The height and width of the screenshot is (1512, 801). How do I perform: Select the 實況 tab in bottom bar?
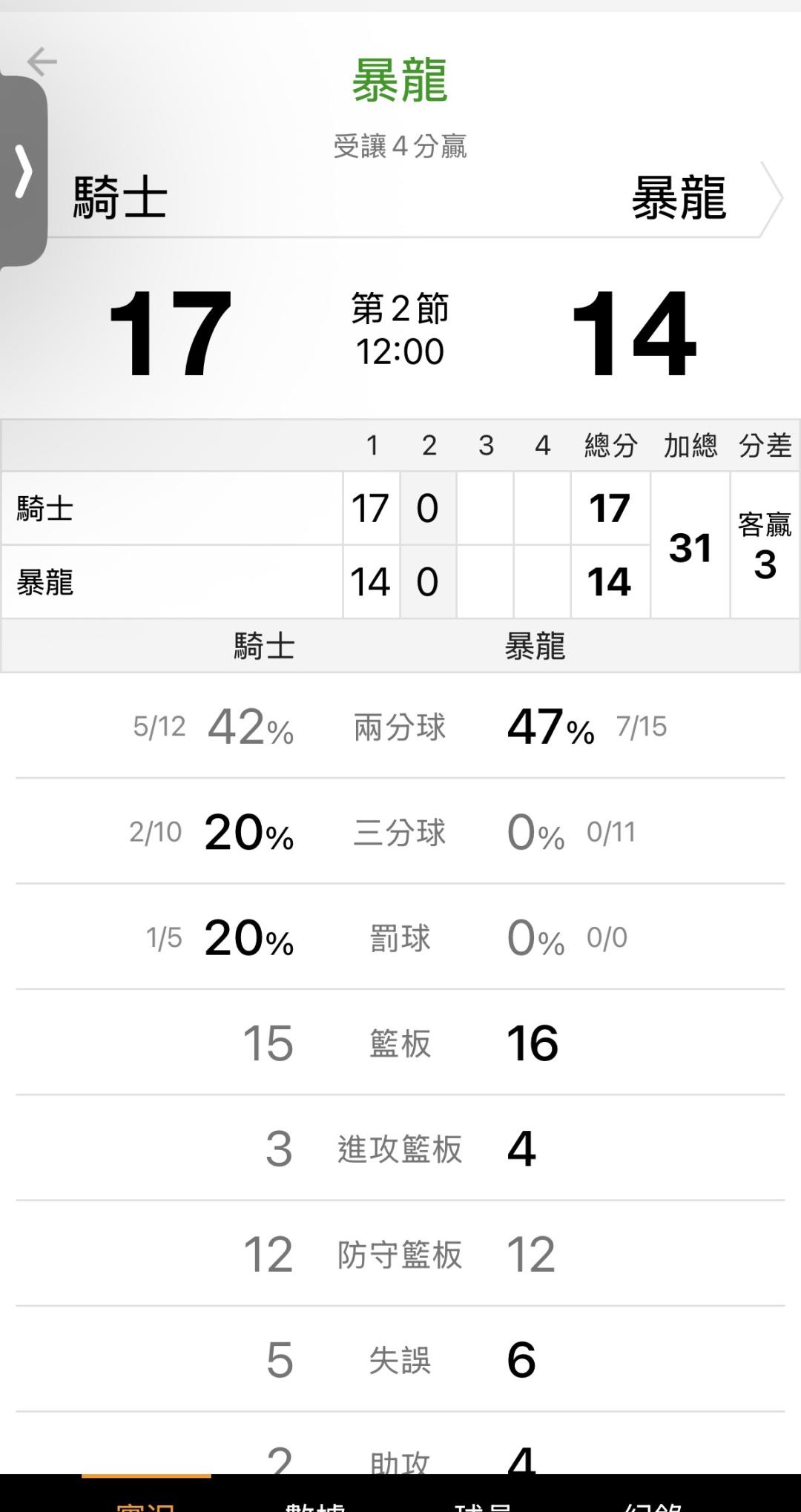146,1501
